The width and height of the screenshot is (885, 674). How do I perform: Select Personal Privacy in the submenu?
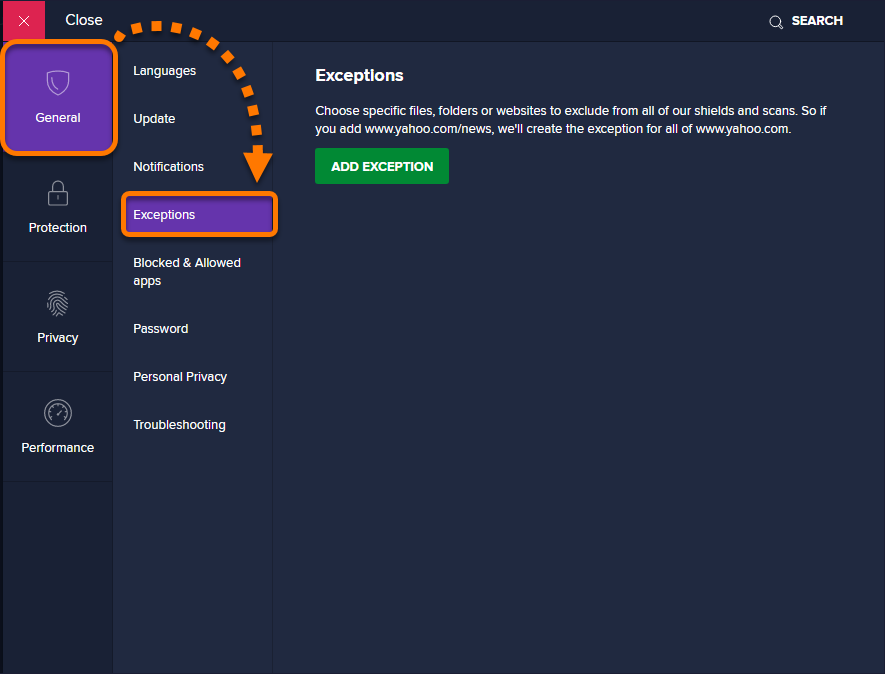[x=180, y=377]
